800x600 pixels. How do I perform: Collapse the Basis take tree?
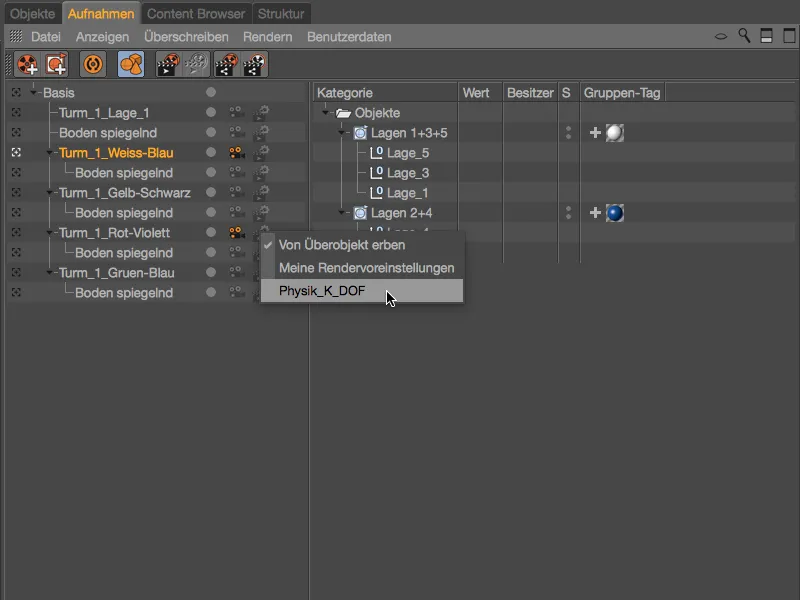tap(33, 92)
